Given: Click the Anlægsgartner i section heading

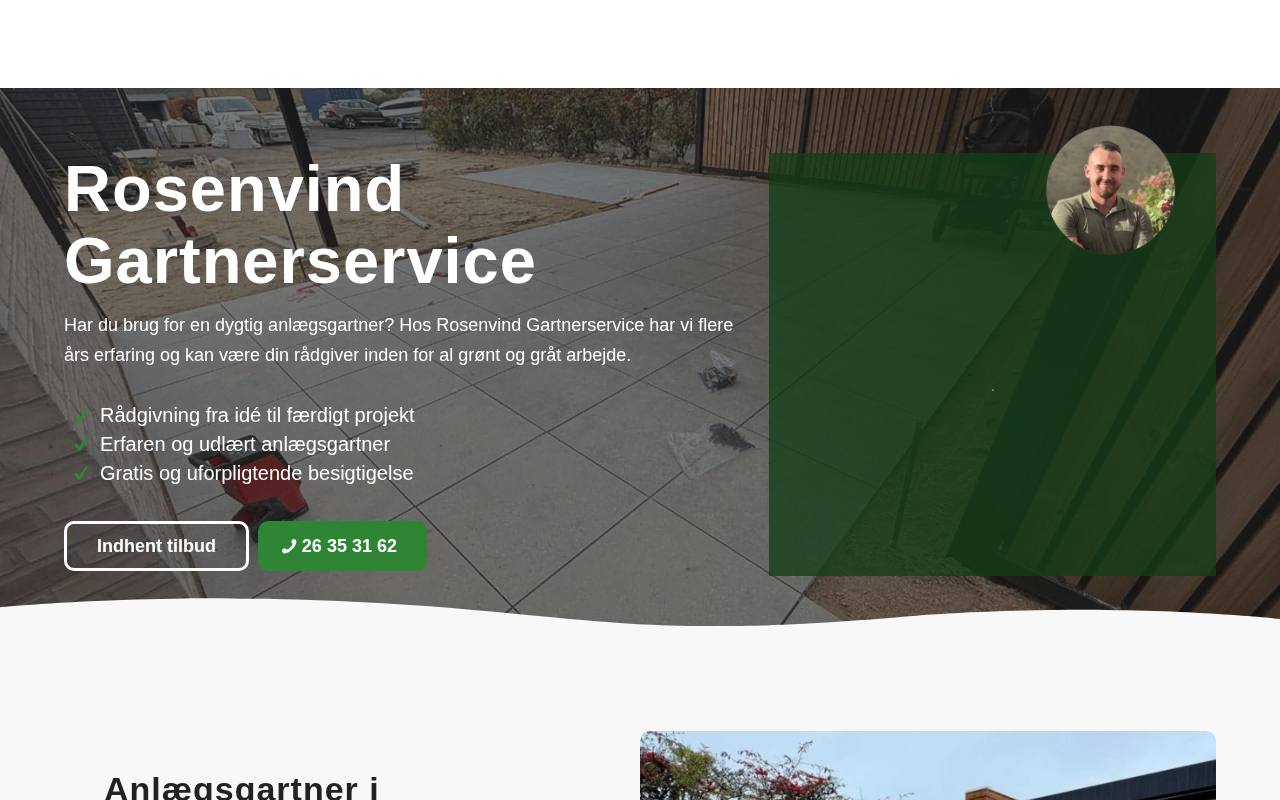Looking at the screenshot, I should tap(242, 786).
